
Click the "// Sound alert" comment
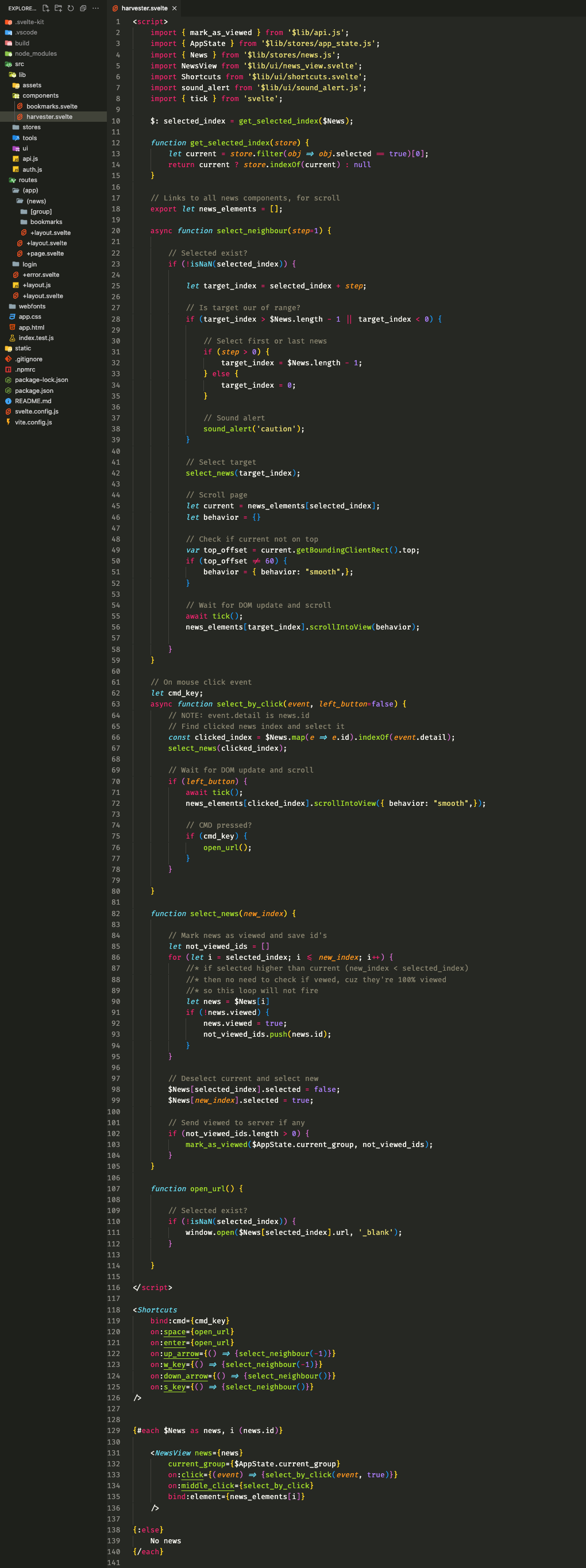pyautogui.click(x=234, y=418)
